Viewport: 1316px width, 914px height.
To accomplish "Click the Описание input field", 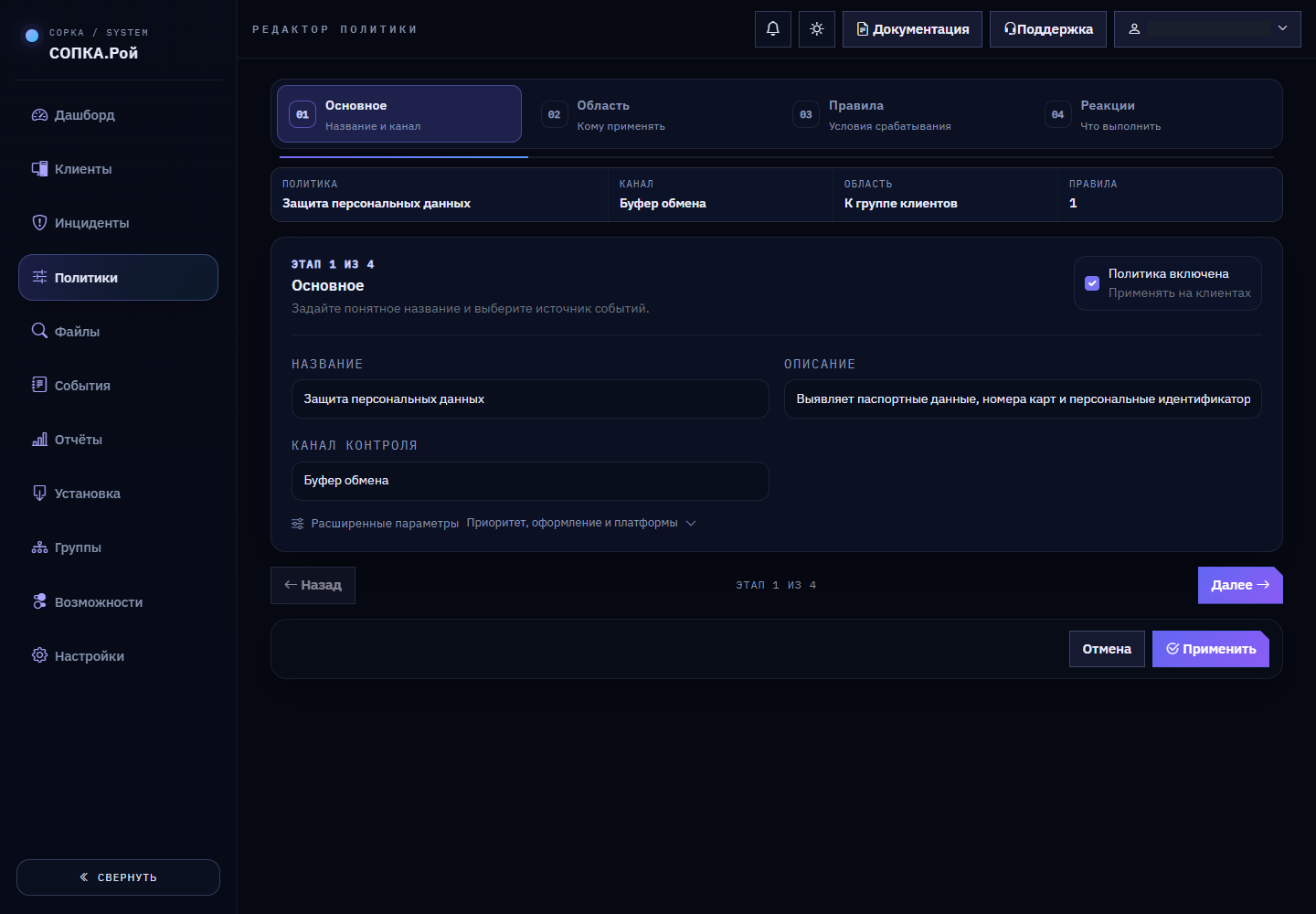I will tap(1023, 399).
